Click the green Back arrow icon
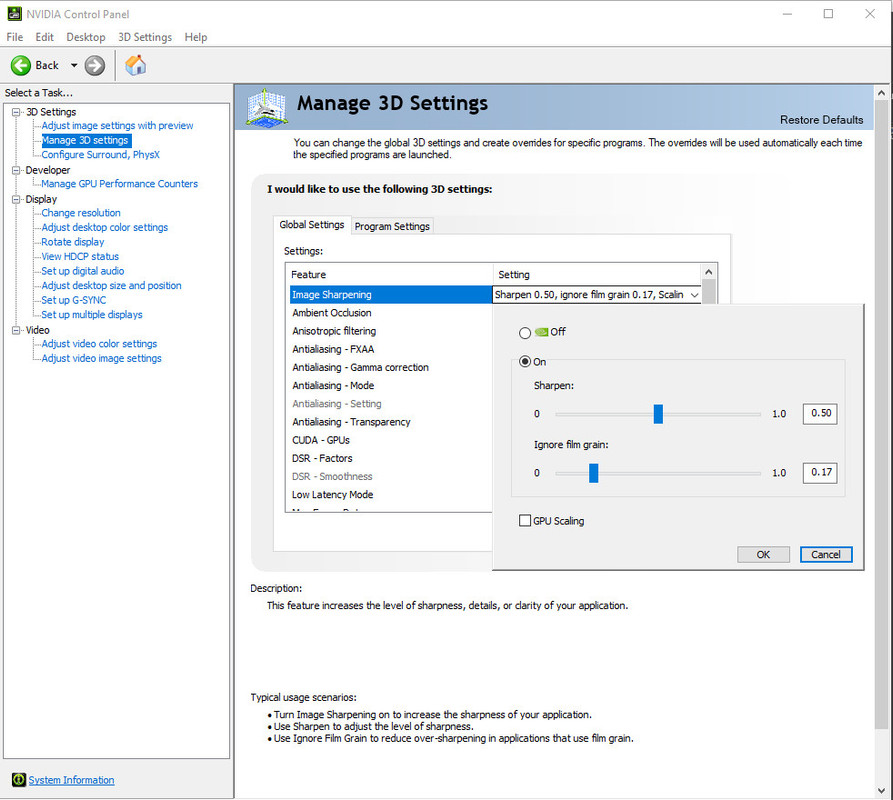Image resolution: width=893 pixels, height=800 pixels. 21,65
